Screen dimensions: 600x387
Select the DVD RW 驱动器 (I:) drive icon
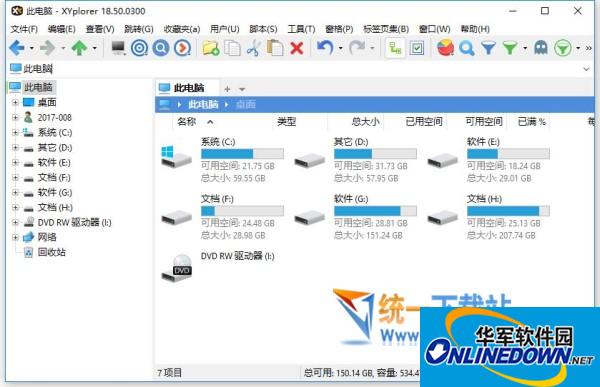click(177, 268)
